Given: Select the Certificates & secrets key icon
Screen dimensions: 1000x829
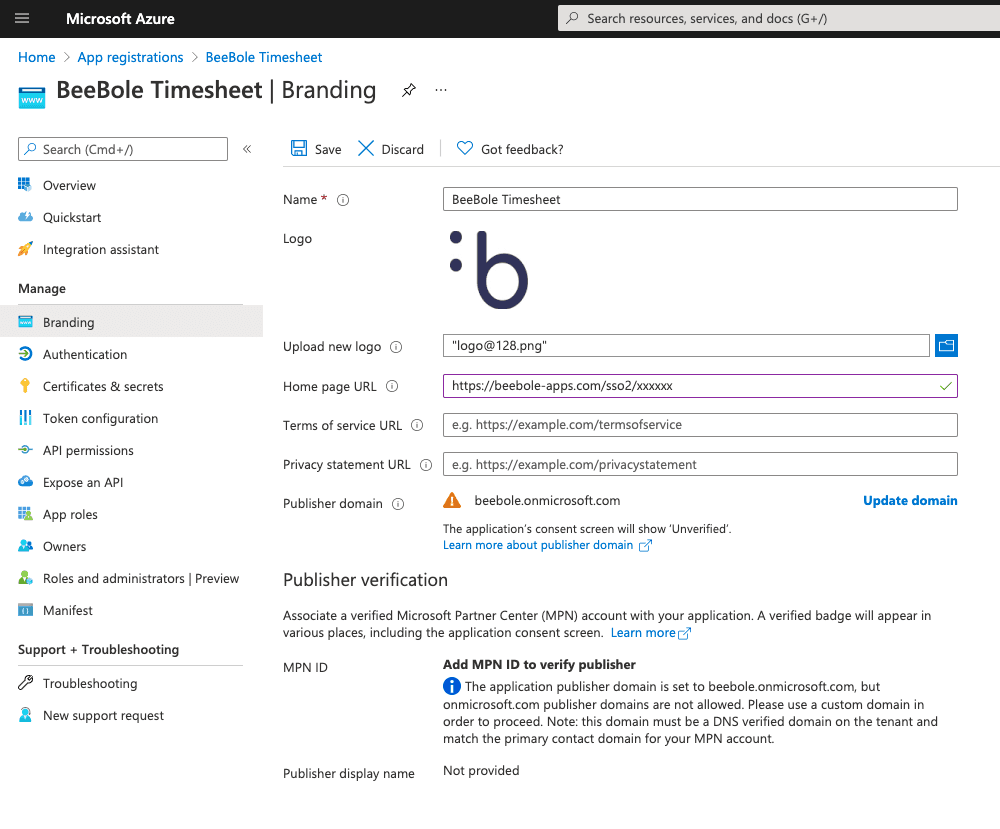Looking at the screenshot, I should coord(25,386).
